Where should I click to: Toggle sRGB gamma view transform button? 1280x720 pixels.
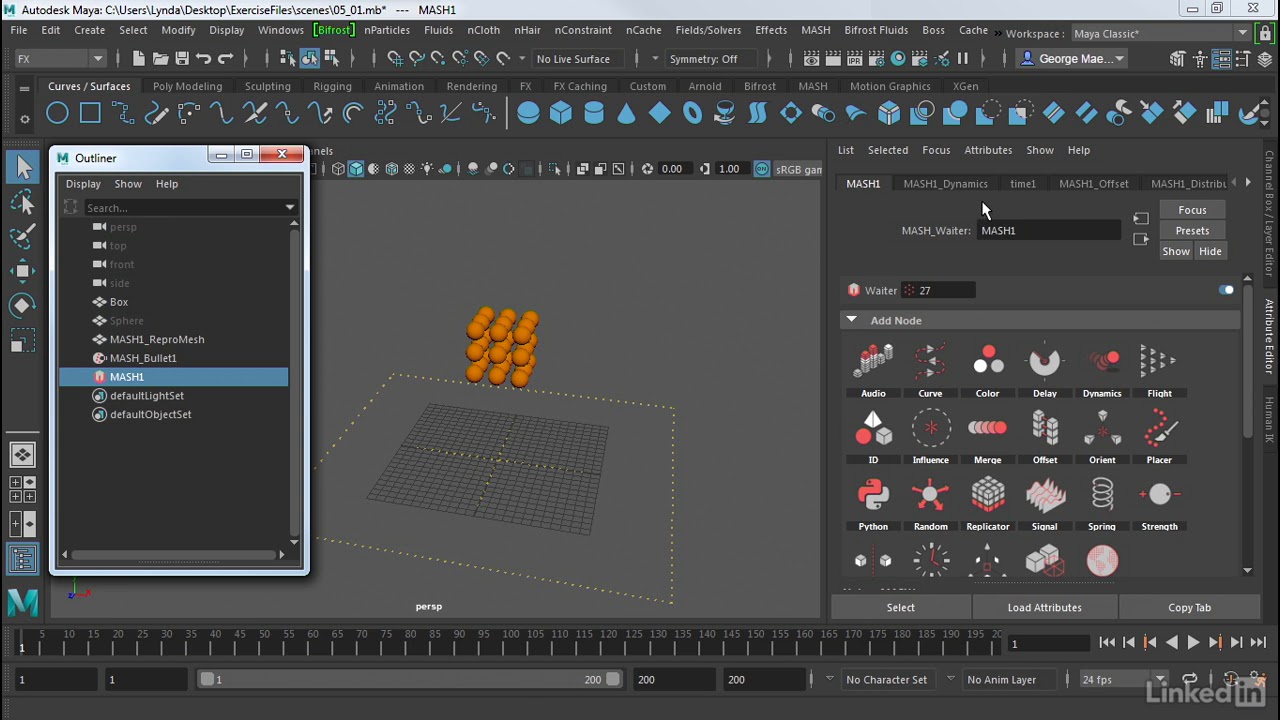click(x=762, y=169)
